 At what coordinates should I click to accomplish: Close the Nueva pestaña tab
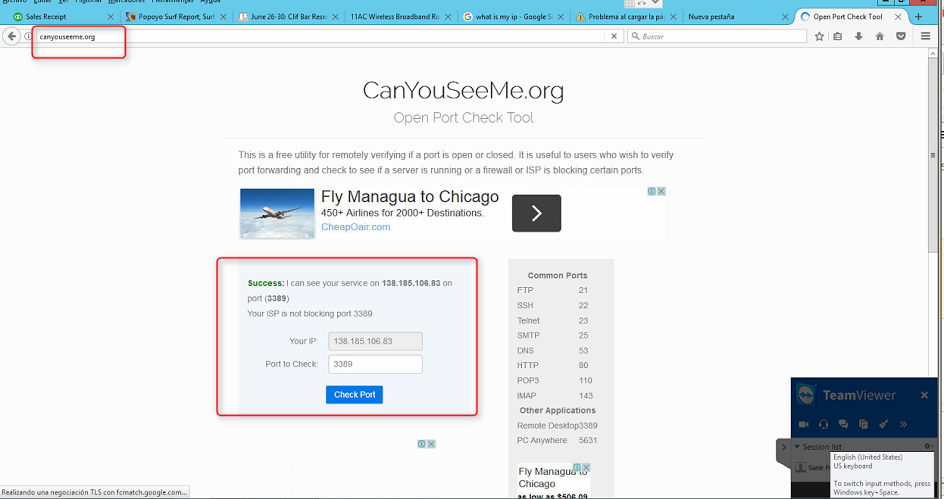click(785, 17)
